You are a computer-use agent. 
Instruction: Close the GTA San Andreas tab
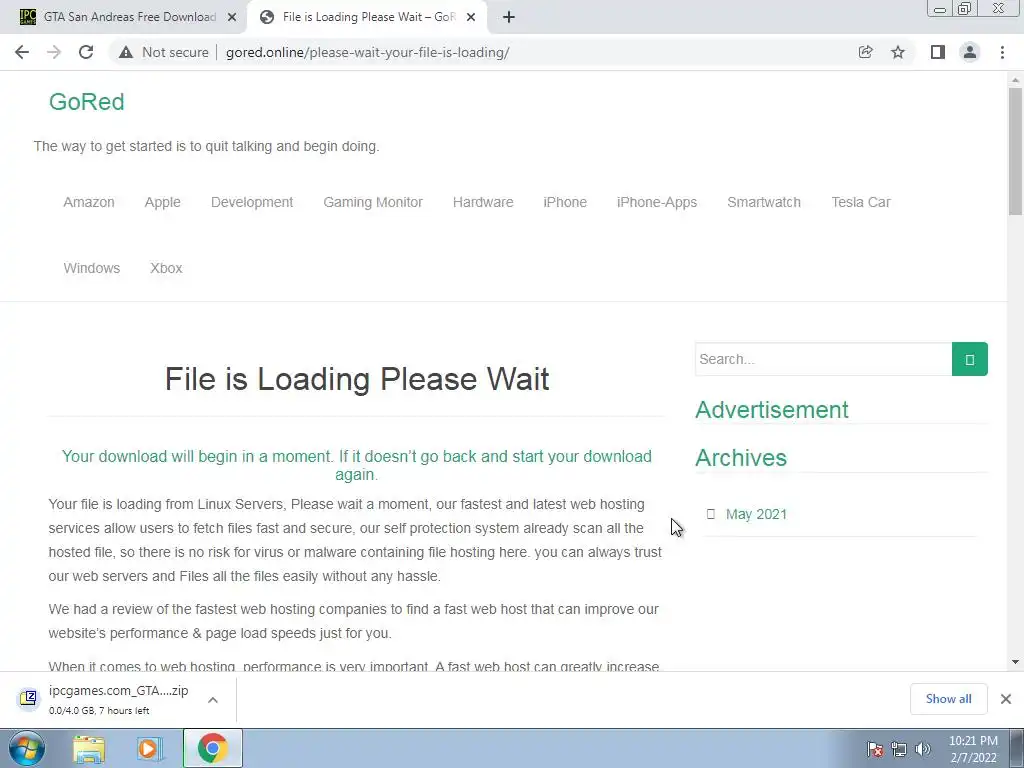[x=232, y=18]
